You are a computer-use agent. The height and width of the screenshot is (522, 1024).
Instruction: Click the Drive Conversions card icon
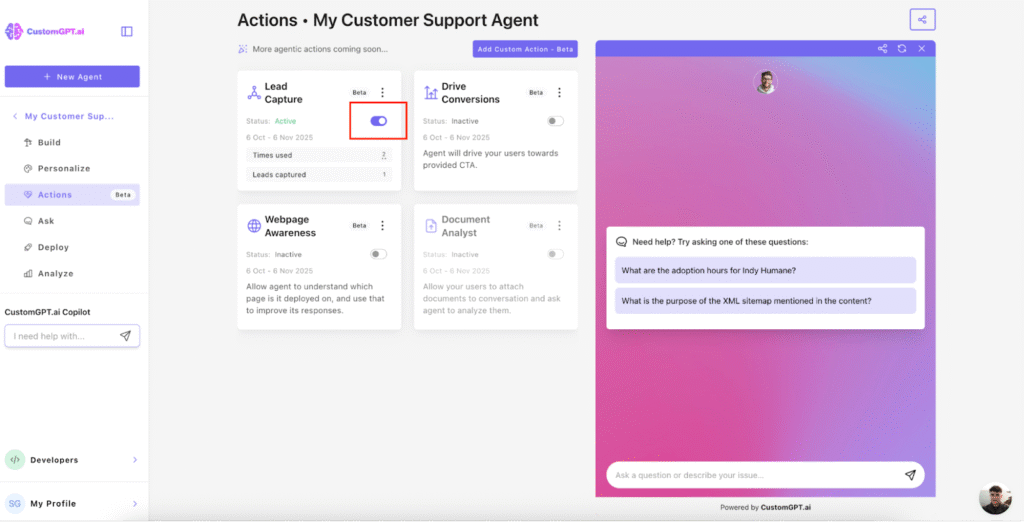(430, 93)
